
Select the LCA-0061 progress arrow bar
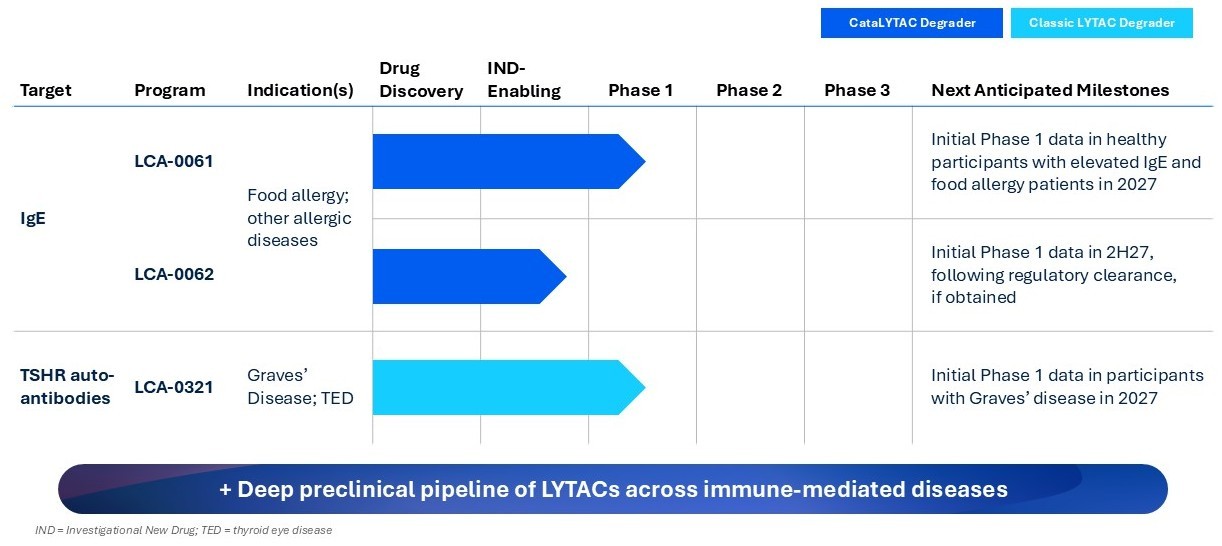[509, 161]
